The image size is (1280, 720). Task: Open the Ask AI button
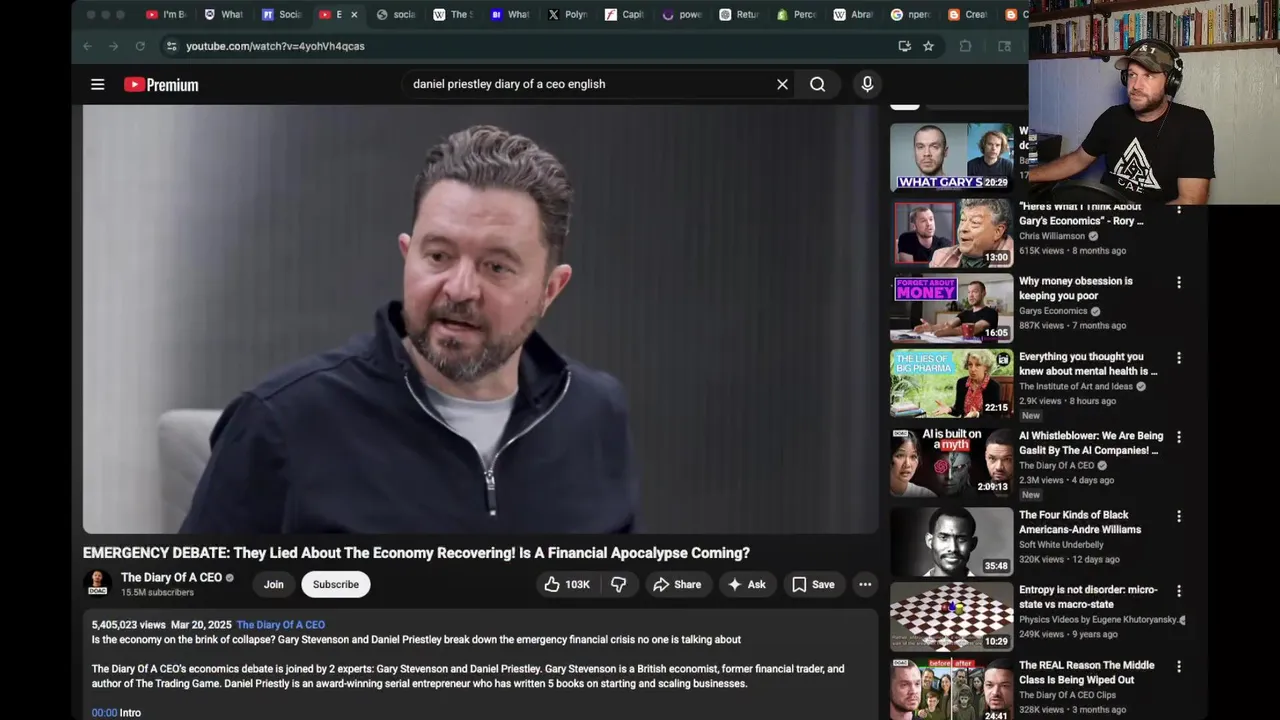[x=747, y=584]
